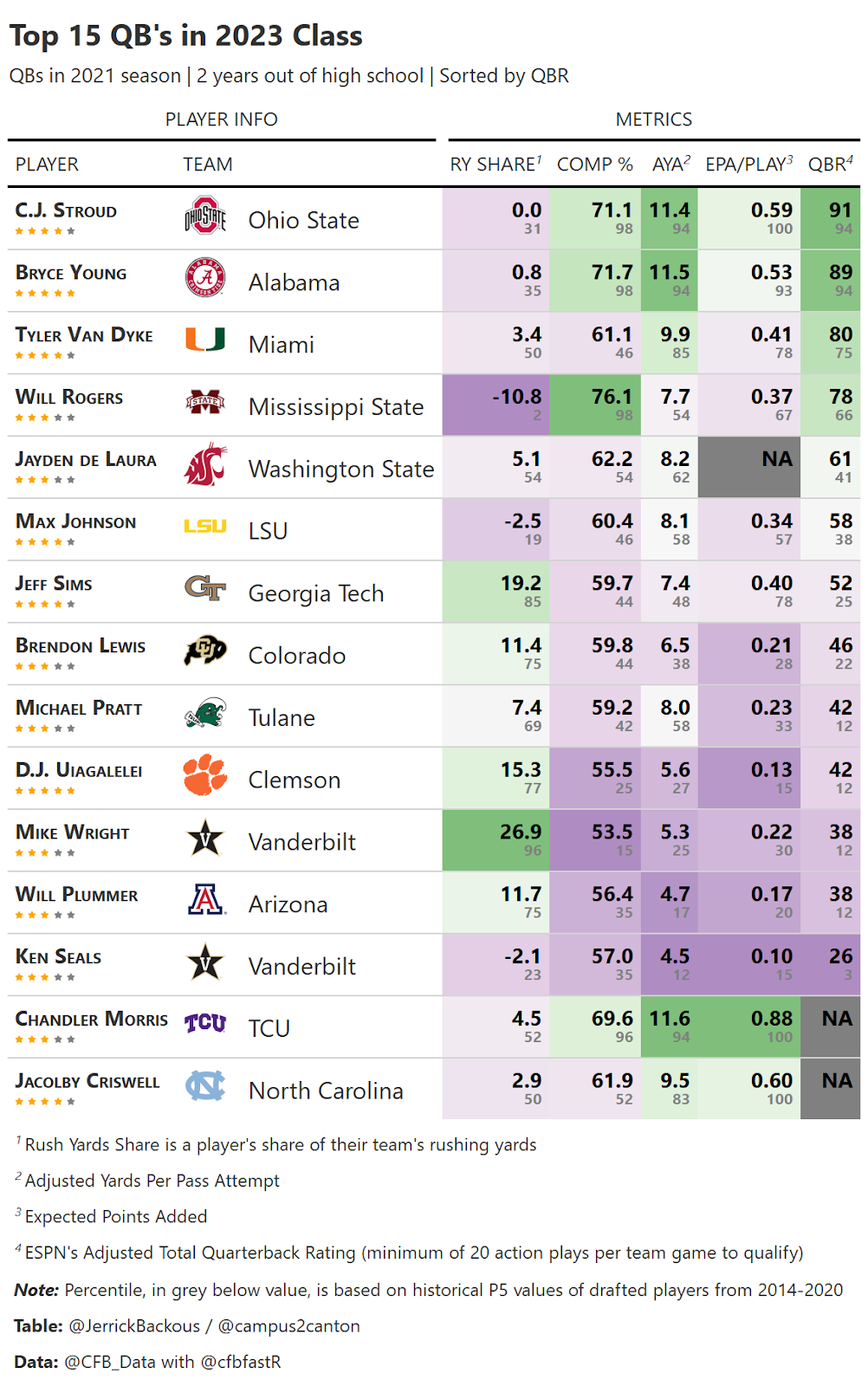Screen dimensions: 868x1386
Task: Select player name D.J. Uiagalelei
Action: (x=79, y=770)
